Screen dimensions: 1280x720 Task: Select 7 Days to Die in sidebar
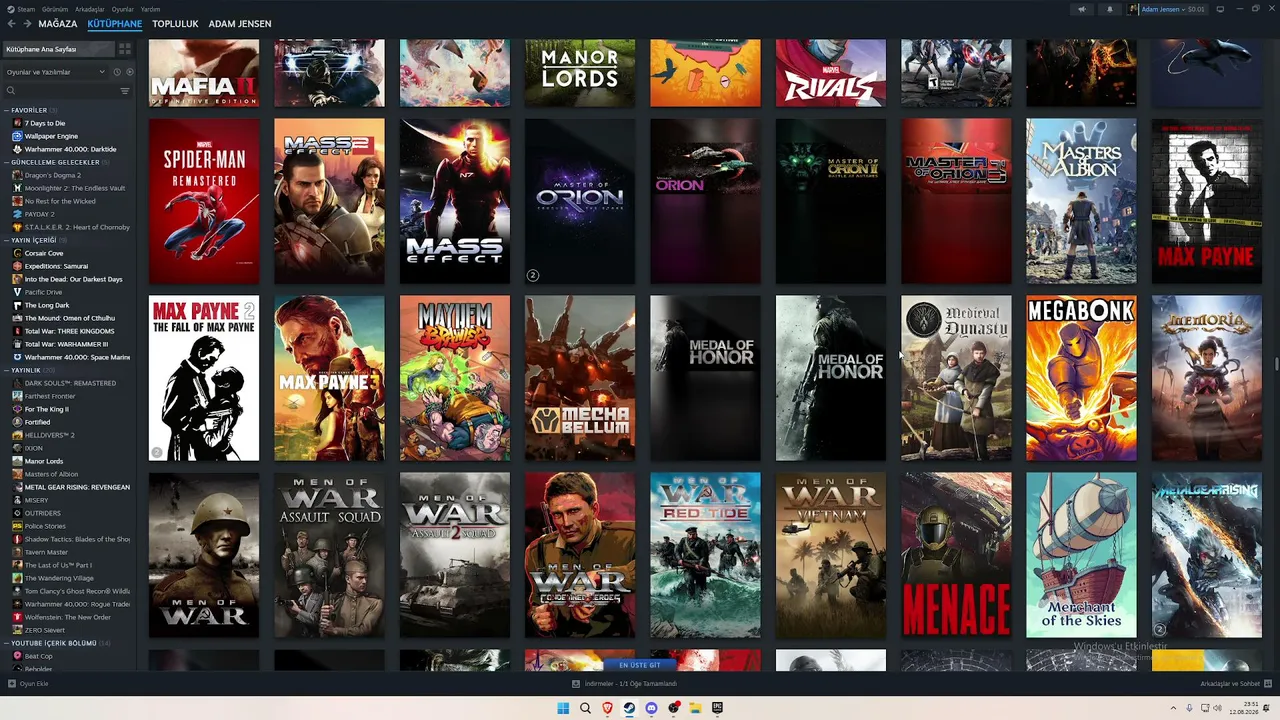(45, 123)
